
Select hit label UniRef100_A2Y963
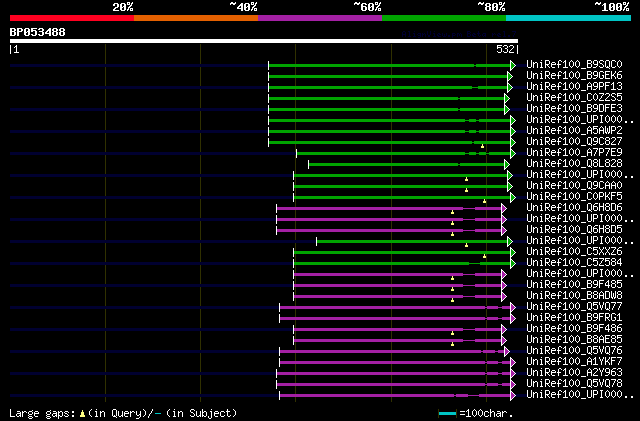[574, 373]
